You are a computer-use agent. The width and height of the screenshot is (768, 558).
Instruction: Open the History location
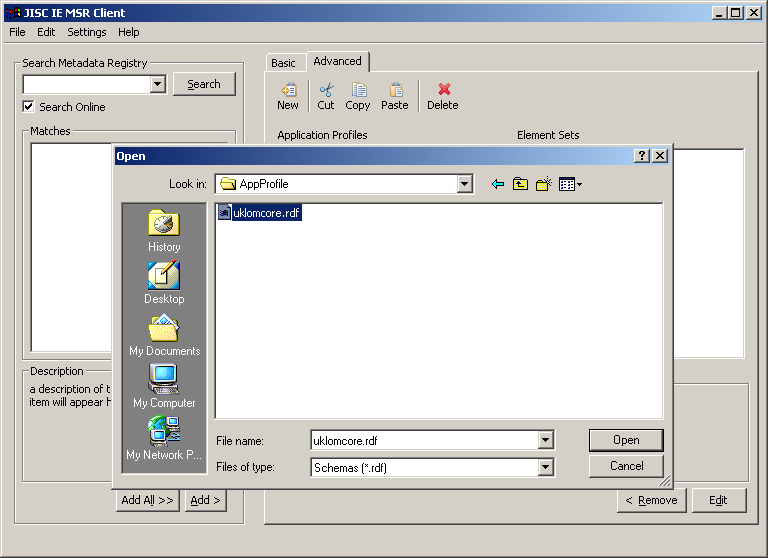(164, 231)
